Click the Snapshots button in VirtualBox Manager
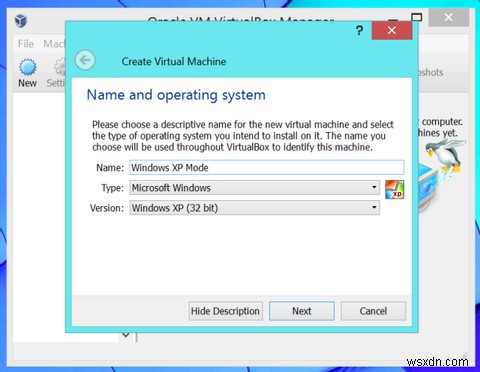 (x=431, y=73)
